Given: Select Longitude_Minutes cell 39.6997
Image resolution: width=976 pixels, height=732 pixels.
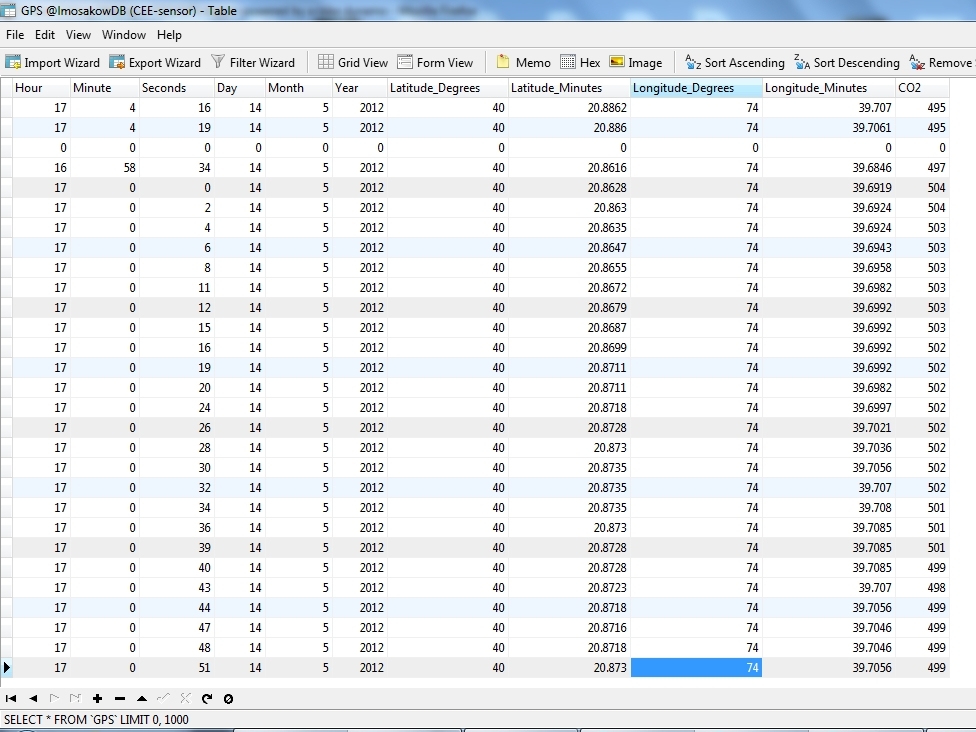Looking at the screenshot, I should coord(829,408).
